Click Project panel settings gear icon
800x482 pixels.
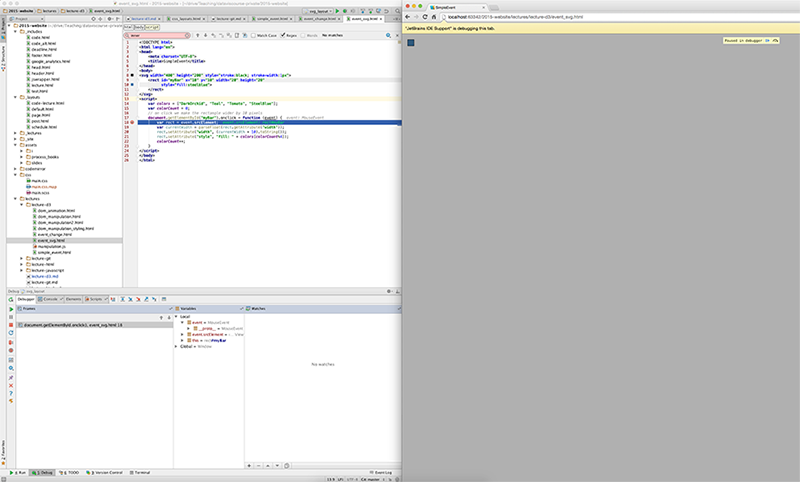point(110,19)
